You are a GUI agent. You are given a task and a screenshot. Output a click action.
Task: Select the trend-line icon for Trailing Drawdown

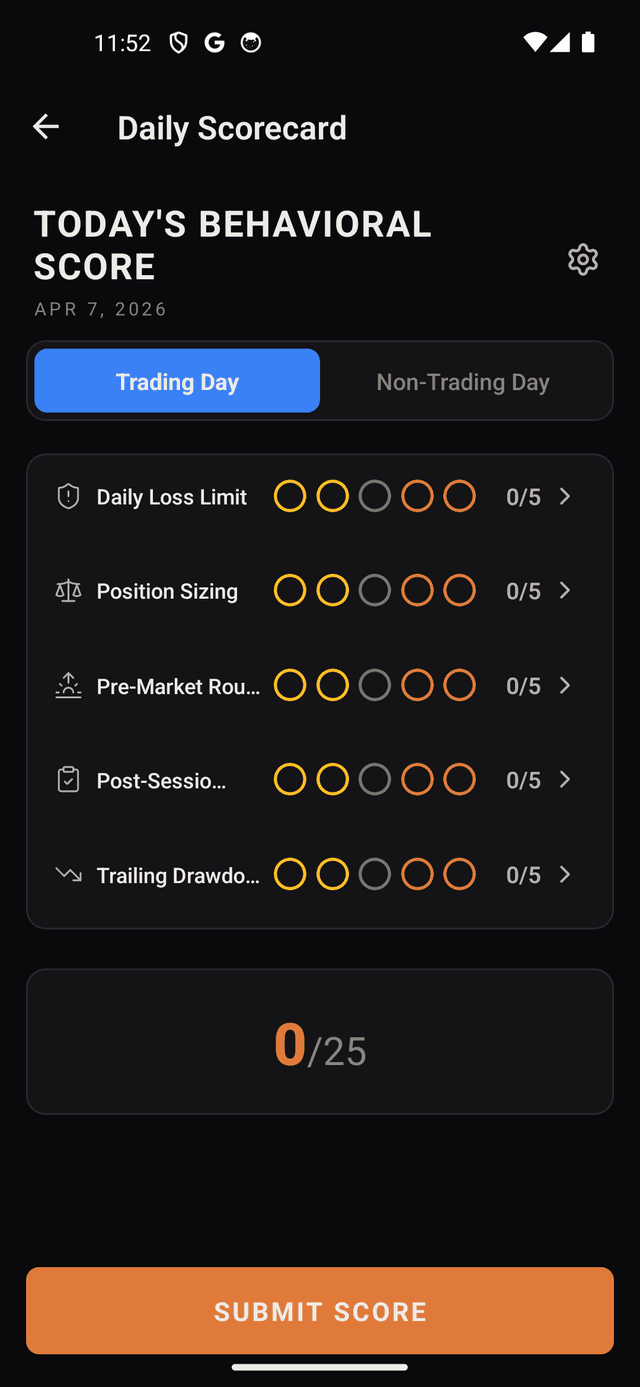(x=68, y=874)
